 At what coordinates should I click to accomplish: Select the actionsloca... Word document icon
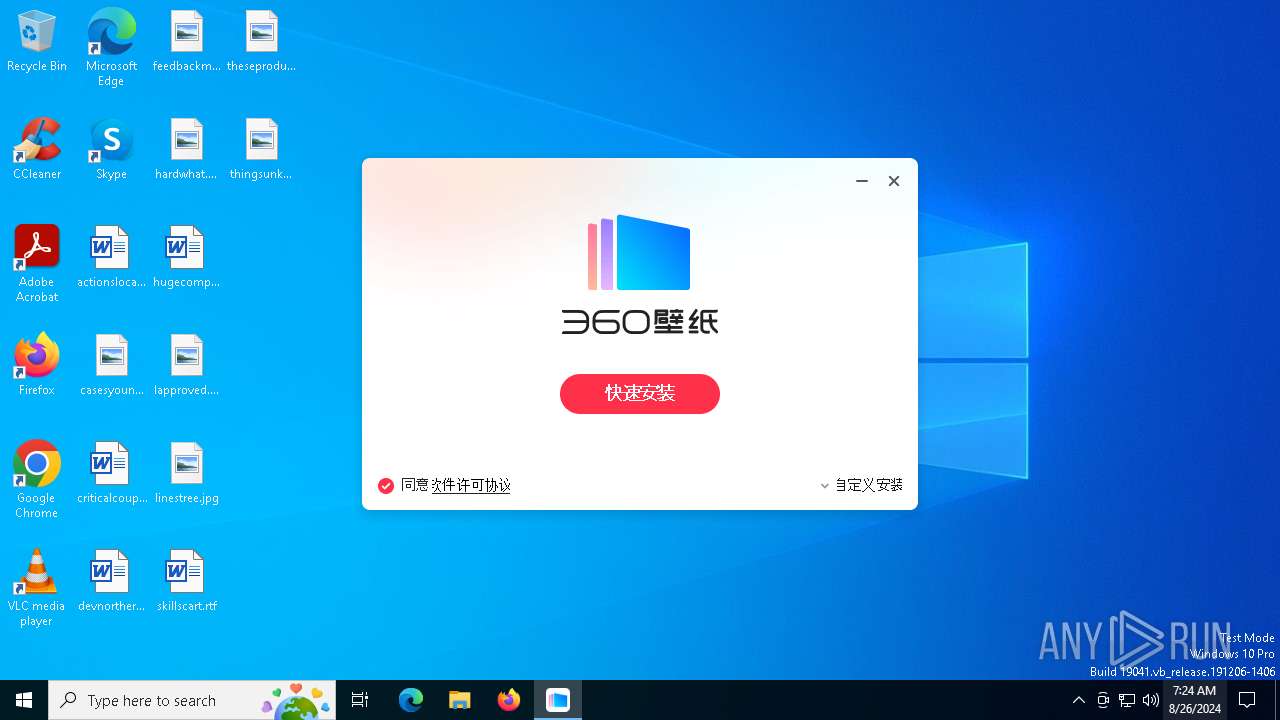click(x=111, y=257)
